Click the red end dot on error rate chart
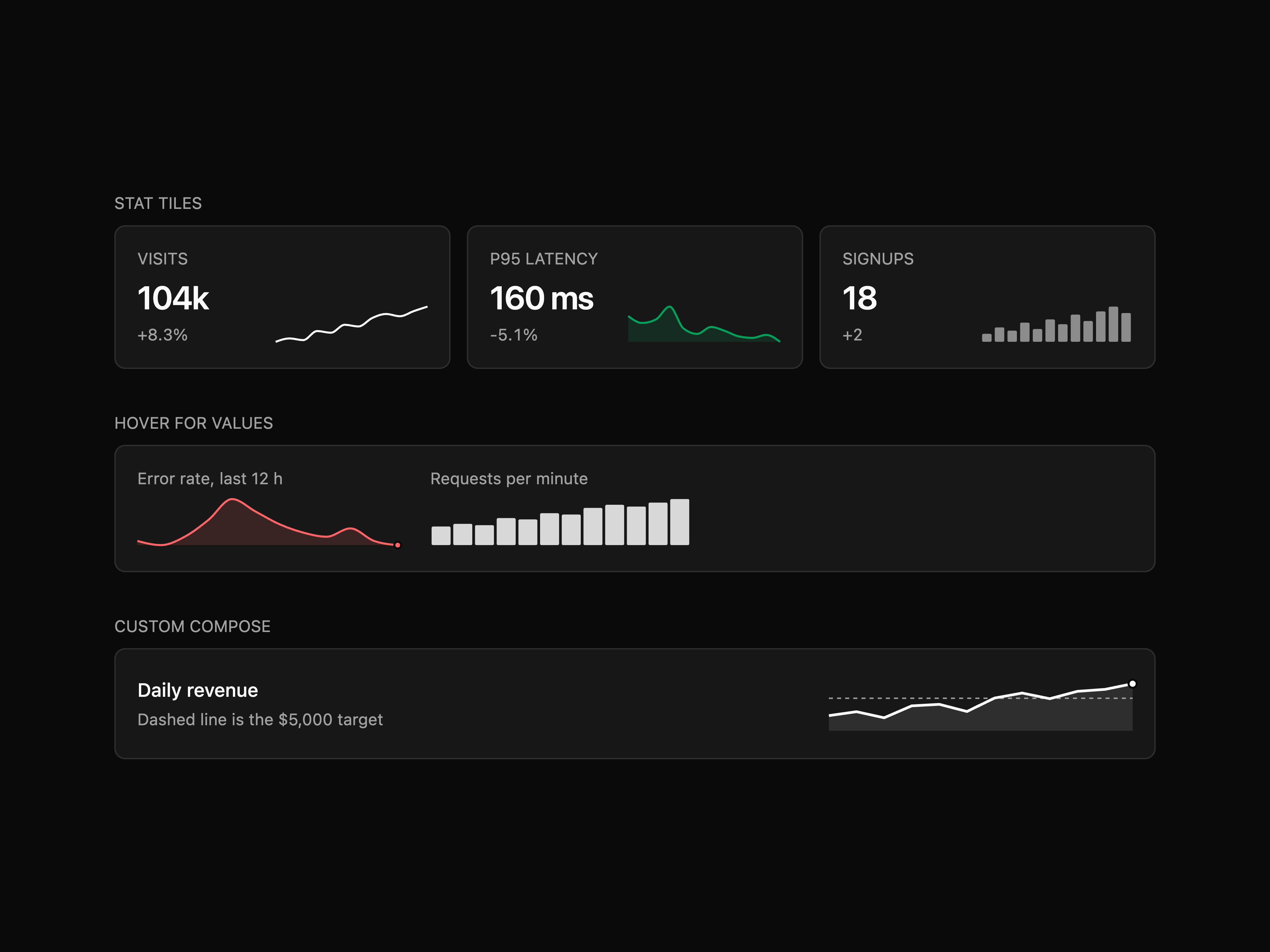Image resolution: width=1270 pixels, height=952 pixels. [x=397, y=544]
